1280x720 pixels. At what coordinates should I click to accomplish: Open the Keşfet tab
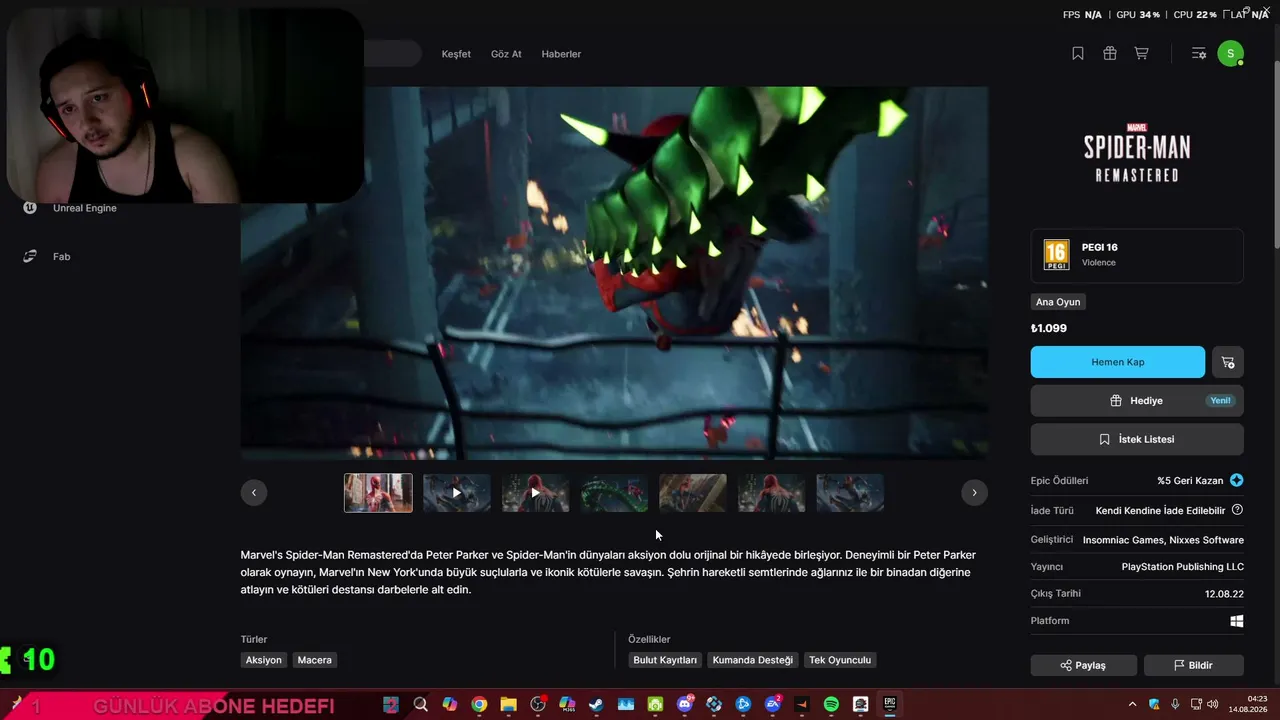tap(456, 54)
